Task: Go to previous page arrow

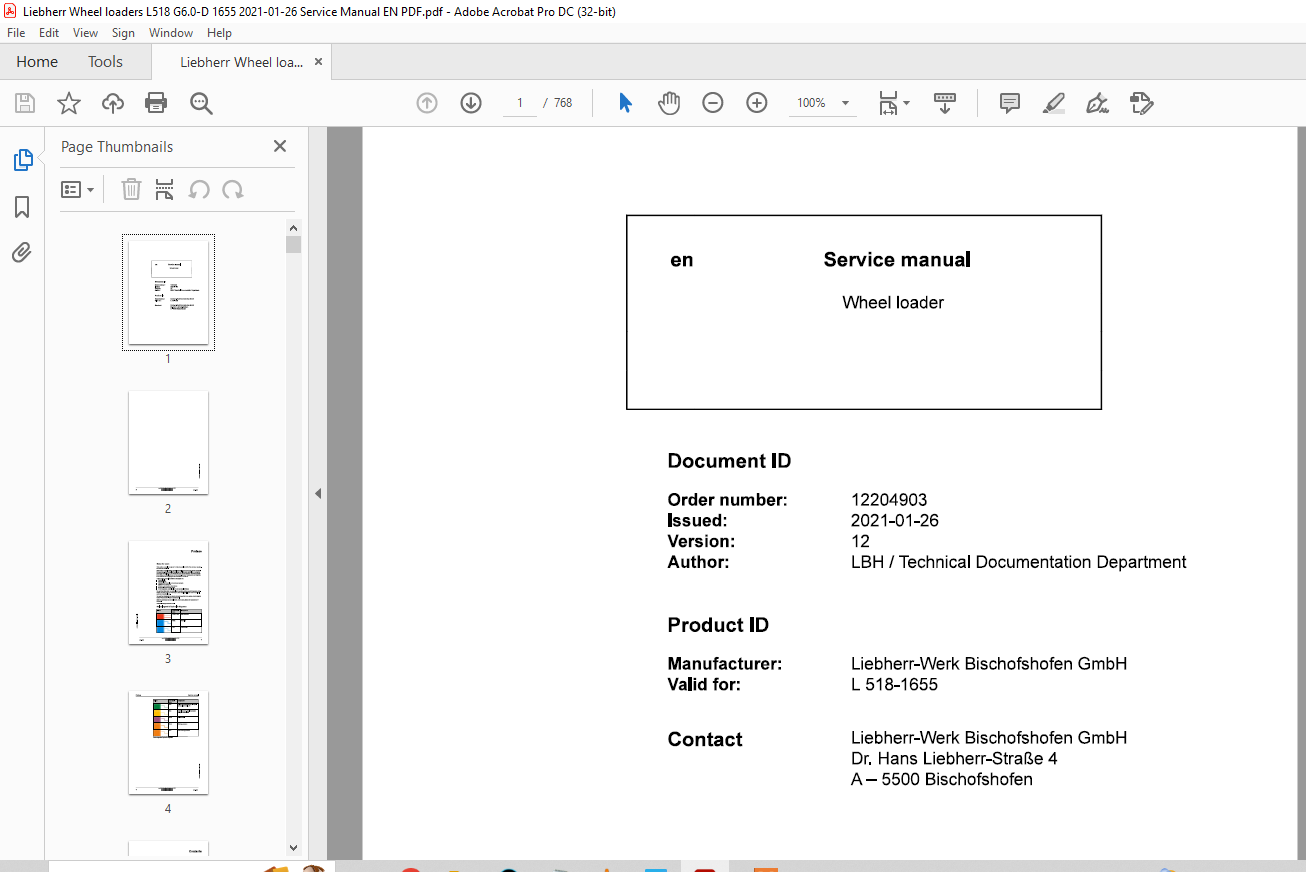Action: 427,103
